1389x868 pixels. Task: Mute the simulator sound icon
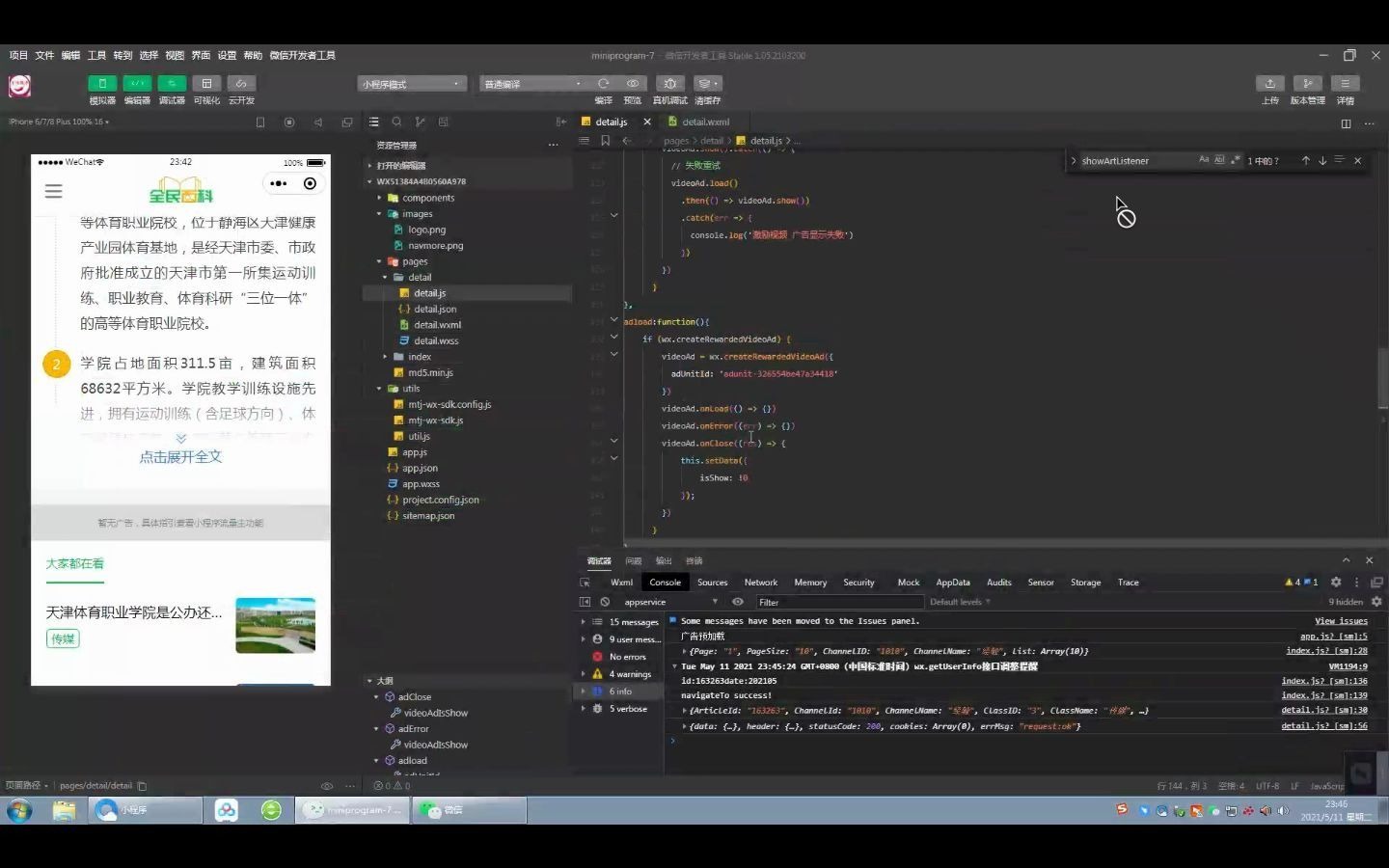(318, 122)
